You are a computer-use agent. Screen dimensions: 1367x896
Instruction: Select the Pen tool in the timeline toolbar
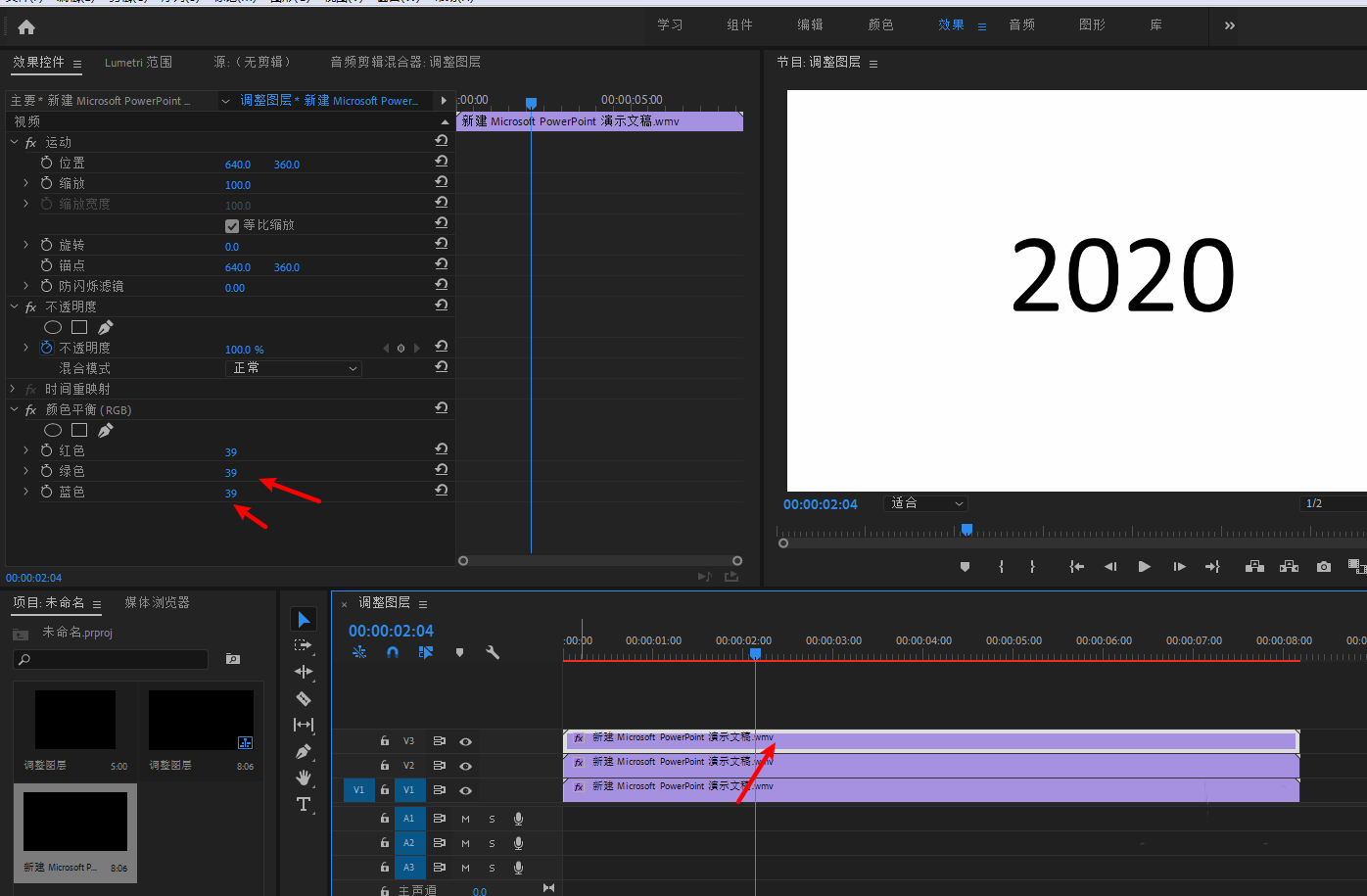(304, 751)
